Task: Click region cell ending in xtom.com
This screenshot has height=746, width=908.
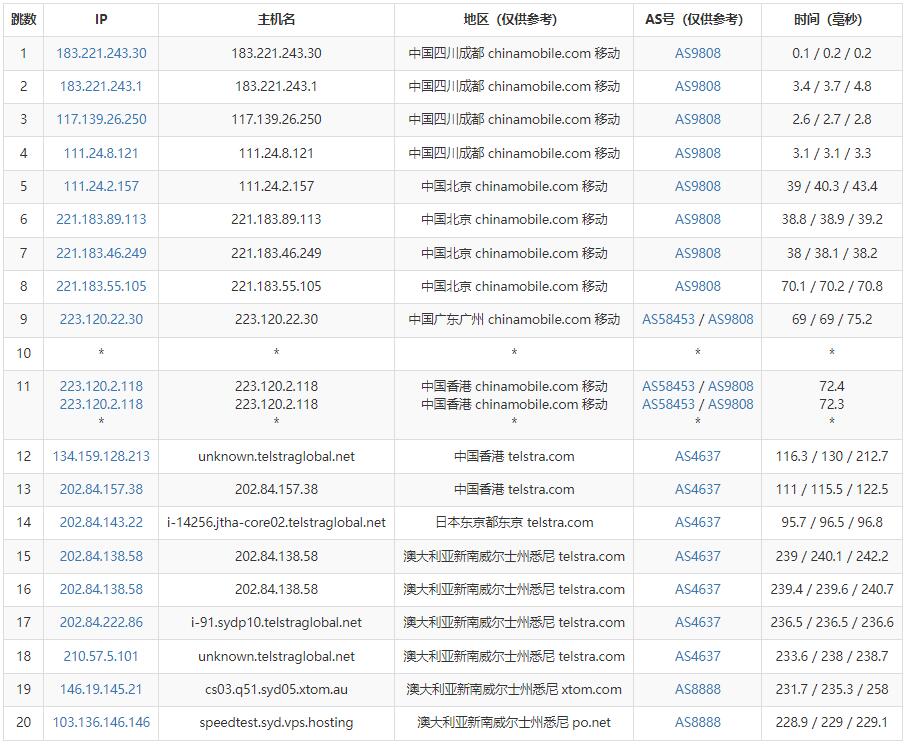Action: (514, 689)
